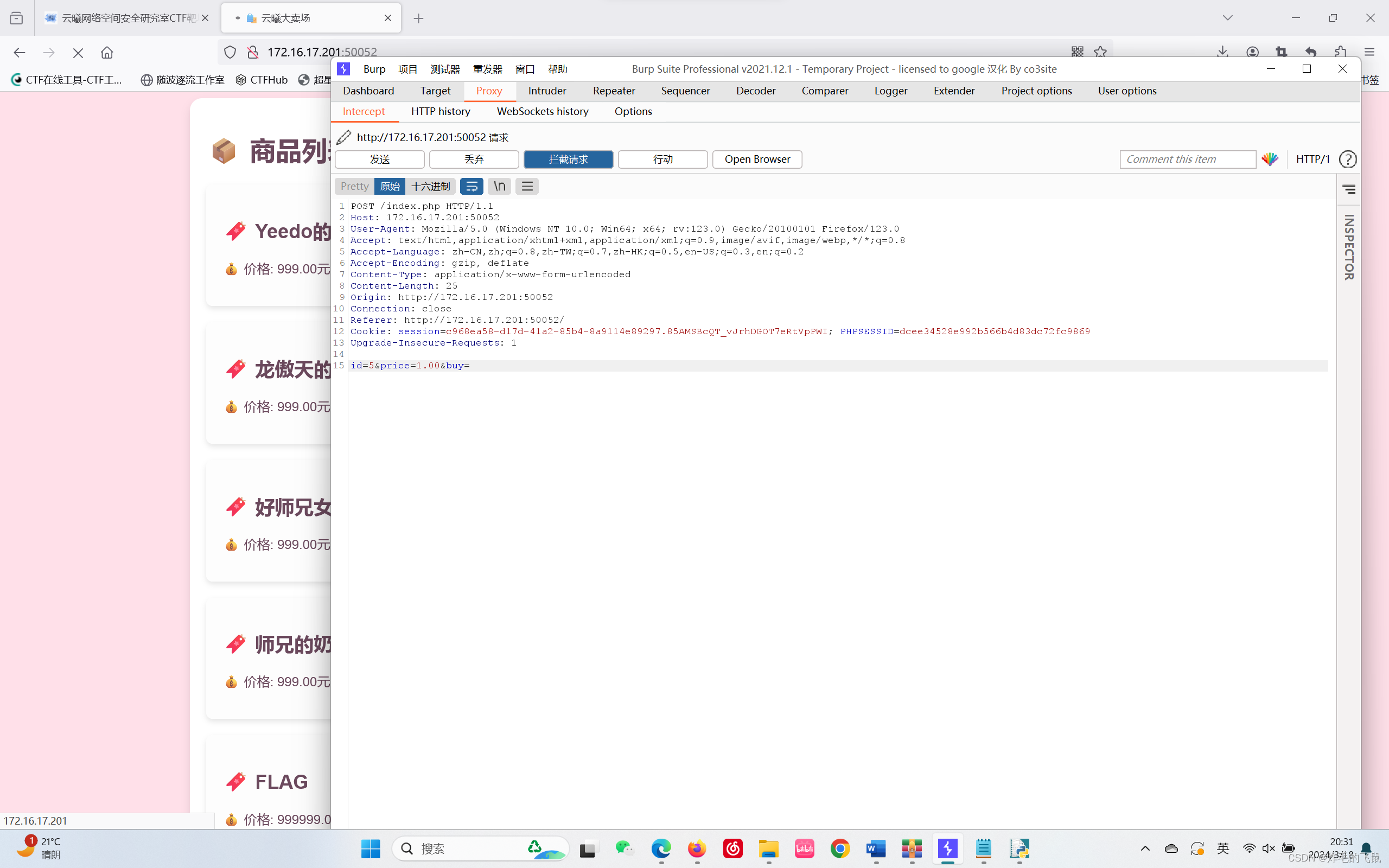Open the 行动 action dropdown
Screen dimensions: 1389x868
tap(662, 159)
